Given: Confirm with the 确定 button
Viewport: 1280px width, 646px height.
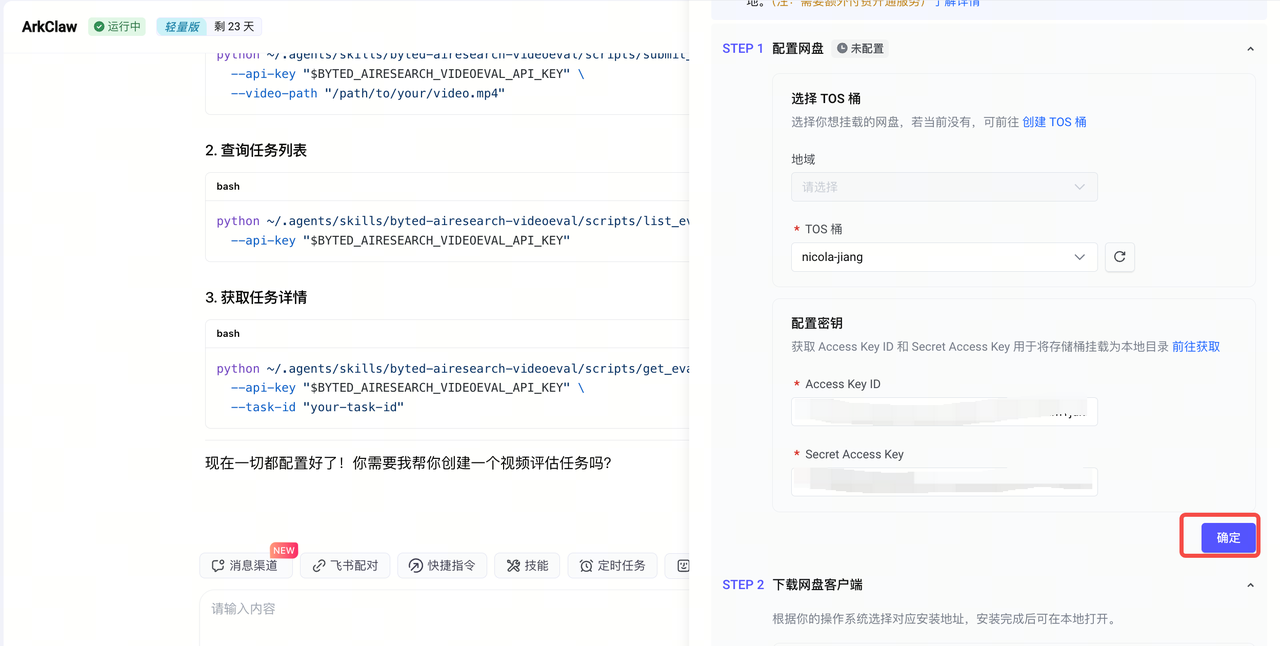Looking at the screenshot, I should pyautogui.click(x=1228, y=537).
